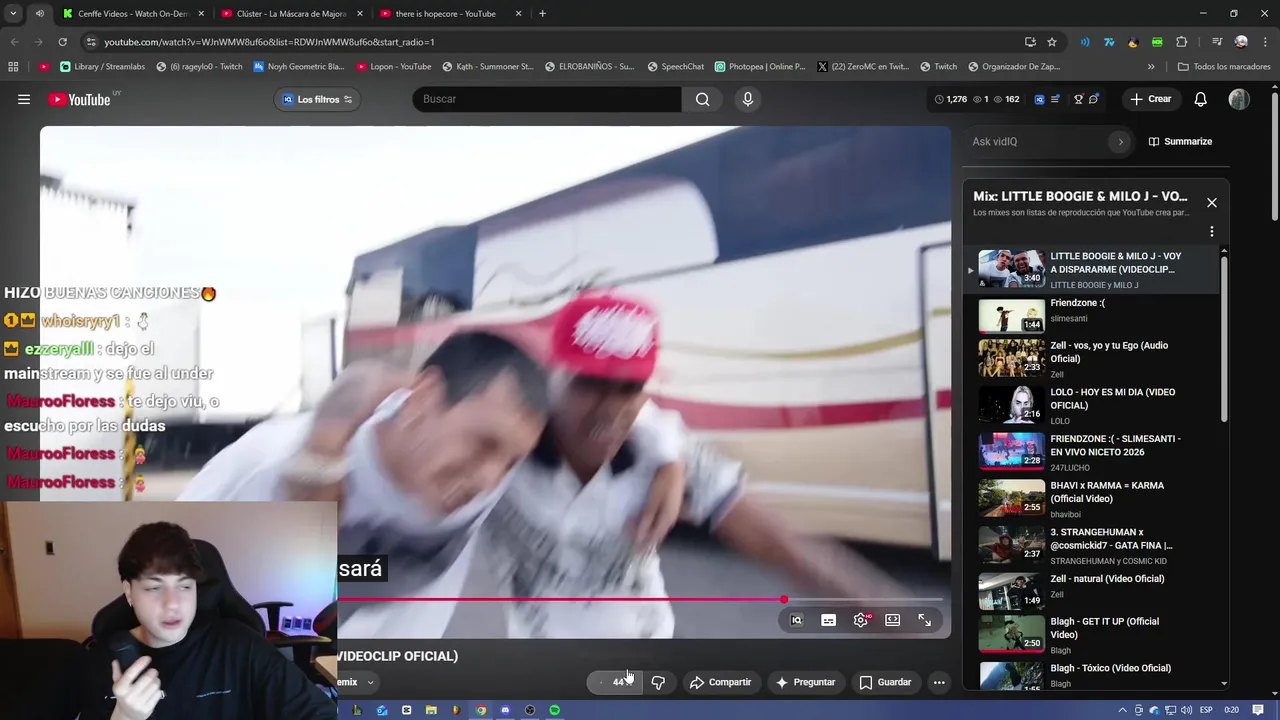The image size is (1280, 720).
Task: Toggle subtitles on the video player
Action: pyautogui.click(x=828, y=620)
